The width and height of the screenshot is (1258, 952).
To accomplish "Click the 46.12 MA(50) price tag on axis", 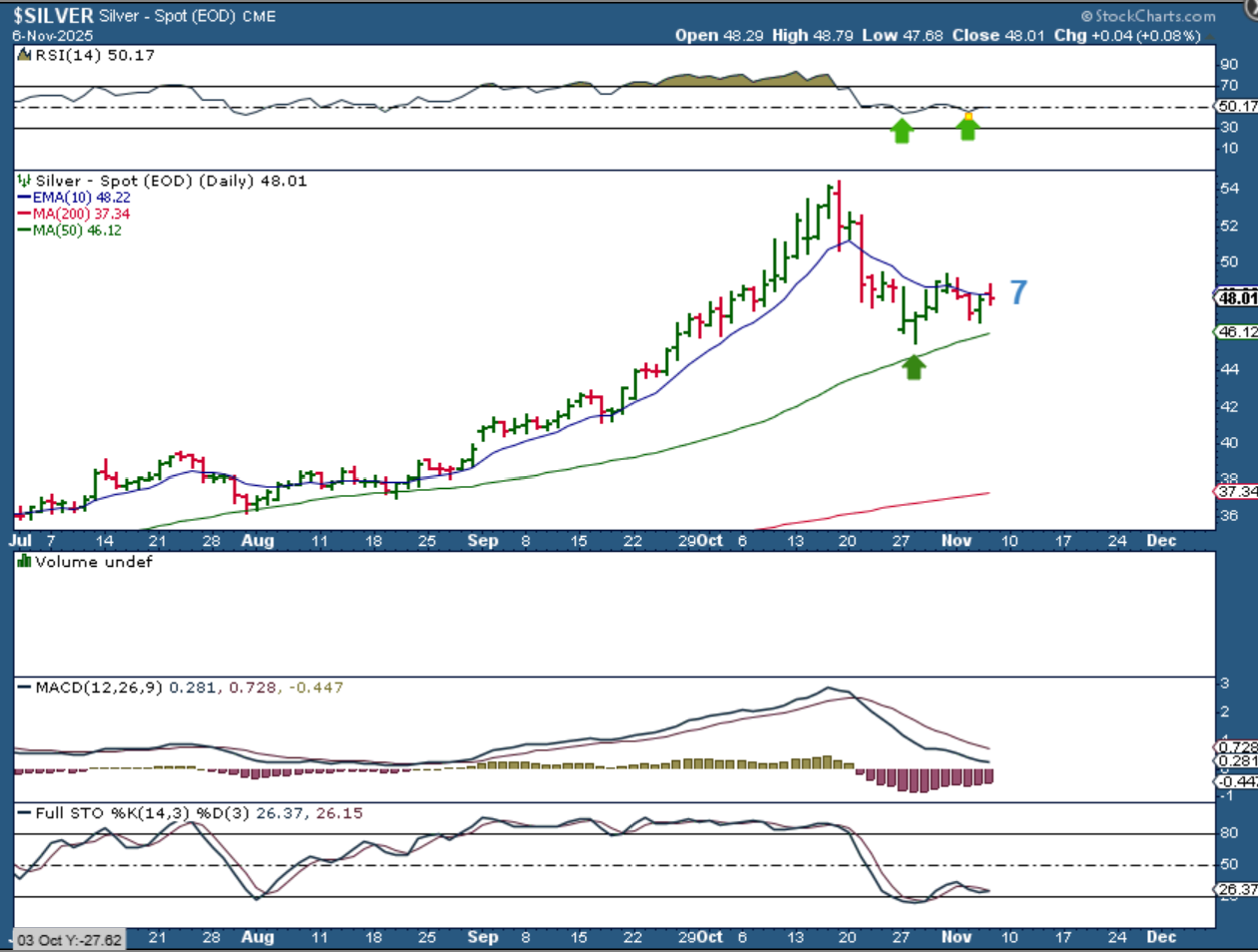I will (x=1236, y=331).
